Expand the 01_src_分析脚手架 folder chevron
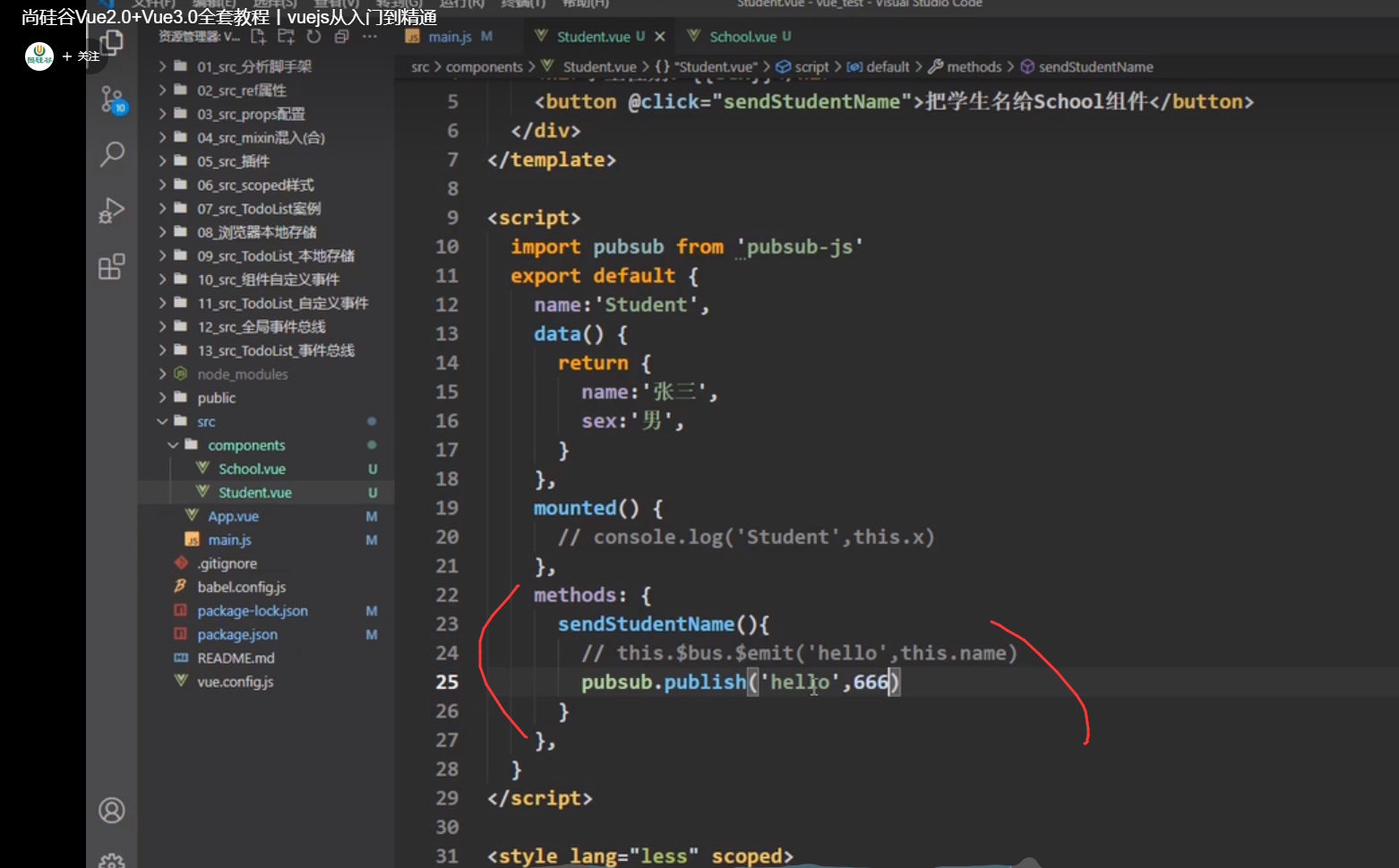Viewport: 1399px width, 868px height. click(162, 66)
